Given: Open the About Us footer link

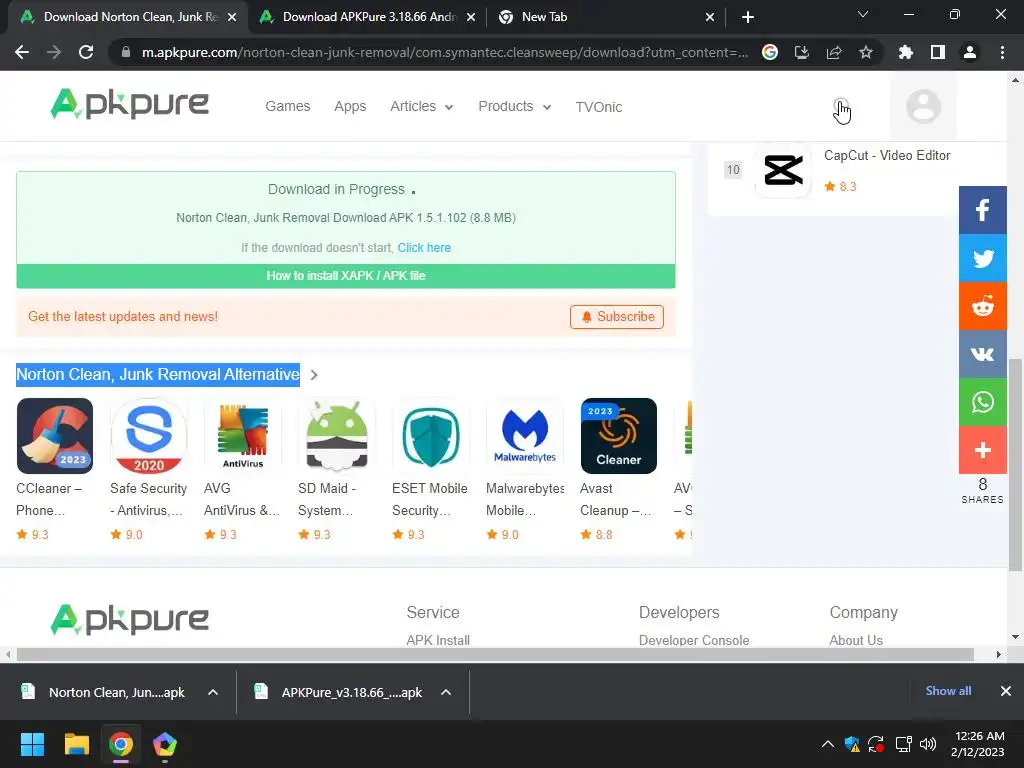Looking at the screenshot, I should [x=856, y=640].
